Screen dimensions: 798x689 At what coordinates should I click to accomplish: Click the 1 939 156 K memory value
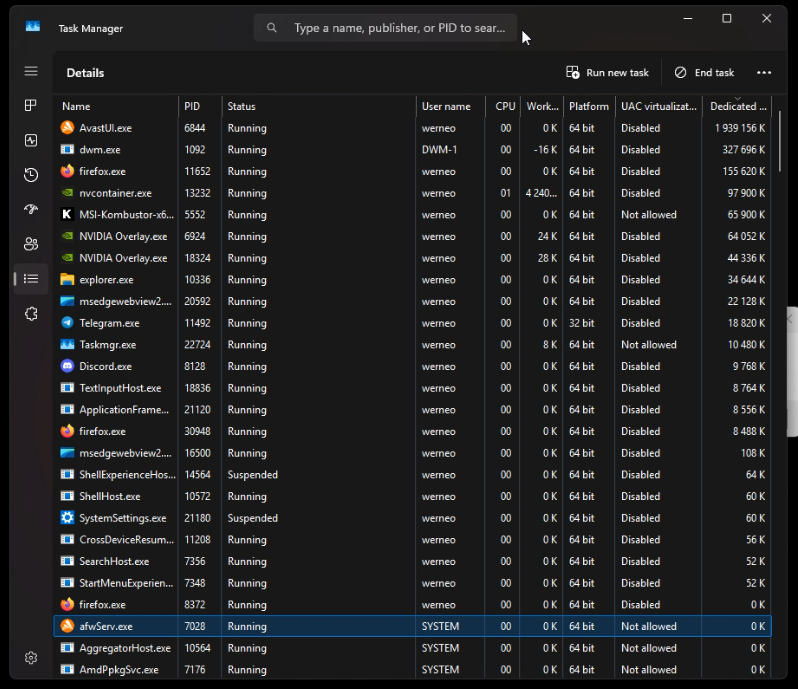pos(739,128)
